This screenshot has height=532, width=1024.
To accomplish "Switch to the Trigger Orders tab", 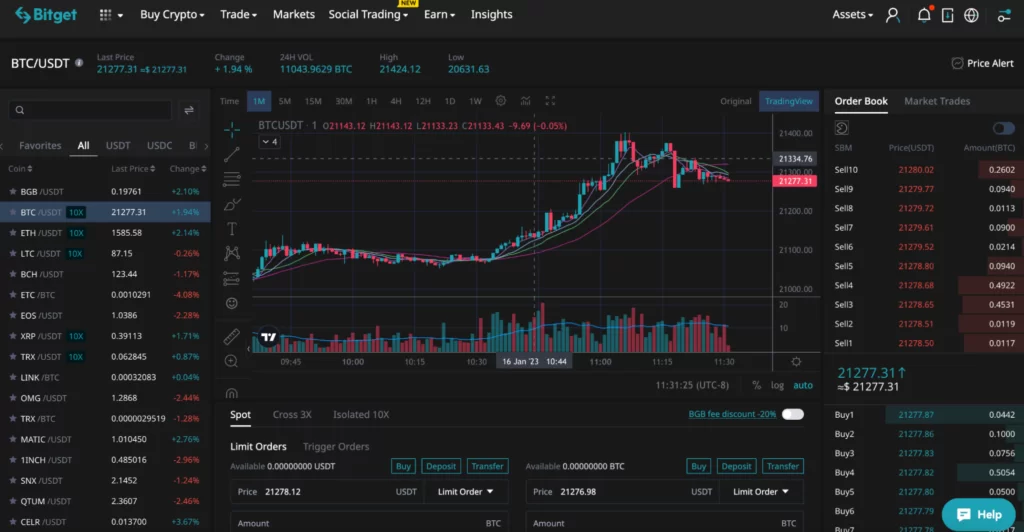I will point(336,446).
